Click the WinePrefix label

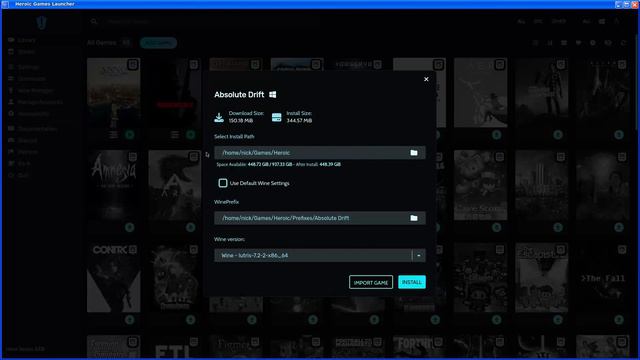point(227,202)
